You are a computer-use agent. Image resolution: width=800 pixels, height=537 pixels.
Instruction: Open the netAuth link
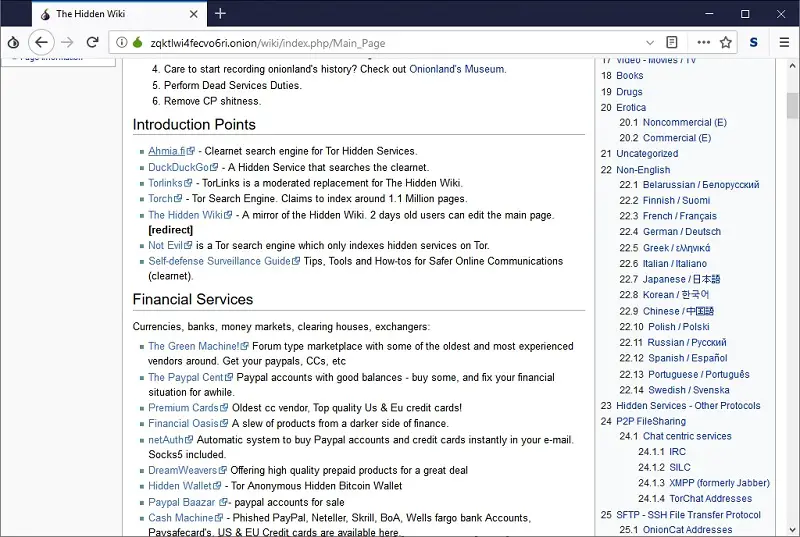pyautogui.click(x=170, y=440)
